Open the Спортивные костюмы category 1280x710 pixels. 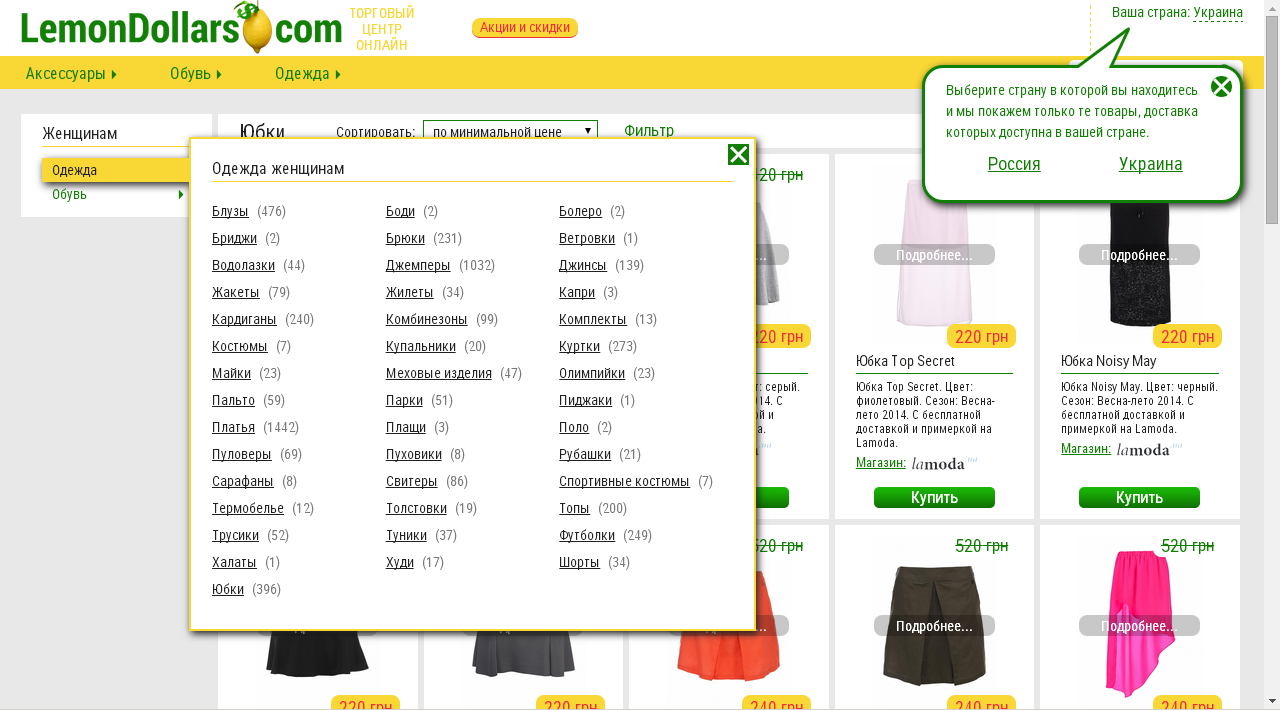click(x=624, y=481)
